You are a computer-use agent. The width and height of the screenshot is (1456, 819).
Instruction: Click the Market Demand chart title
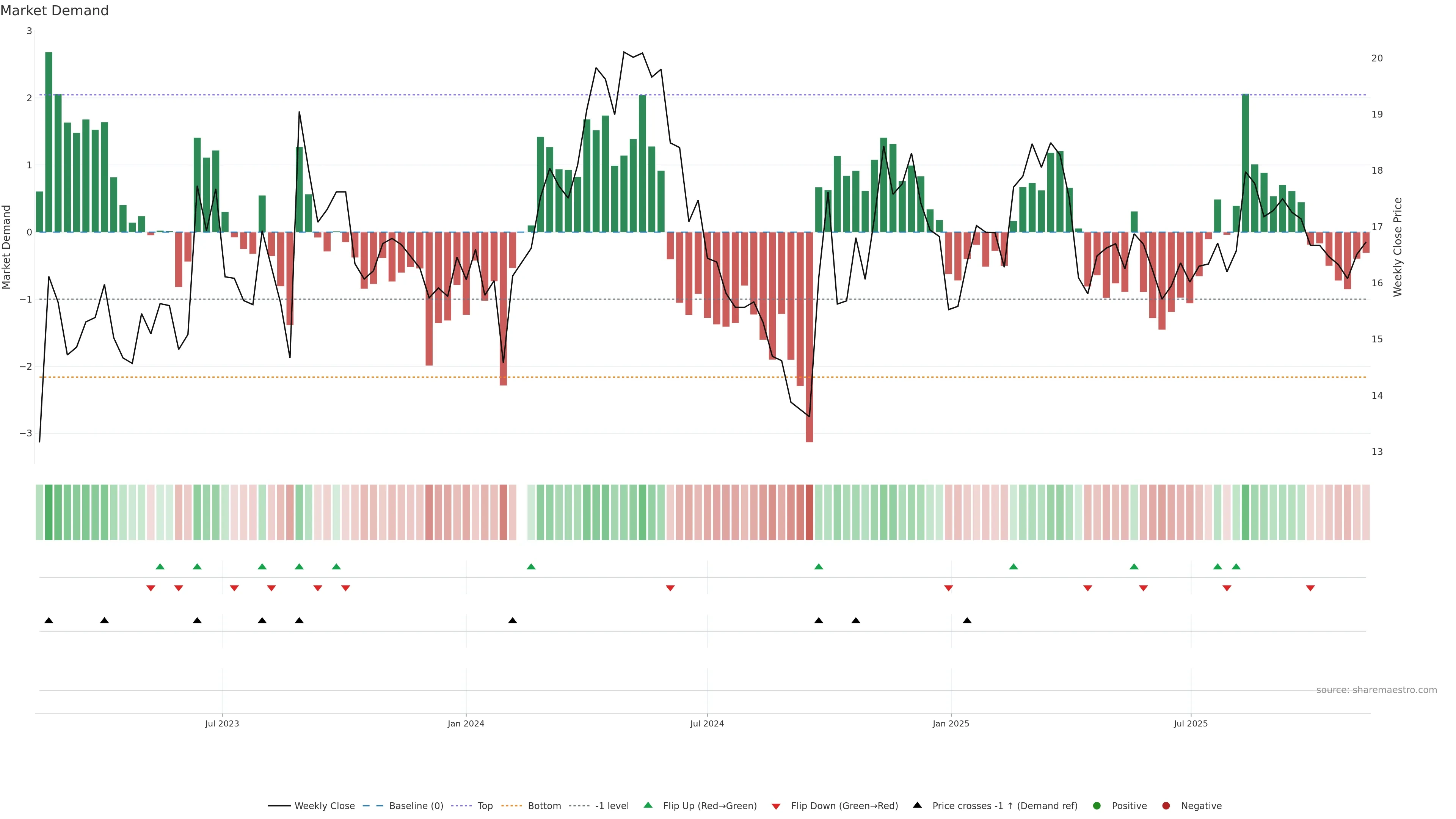pyautogui.click(x=54, y=11)
